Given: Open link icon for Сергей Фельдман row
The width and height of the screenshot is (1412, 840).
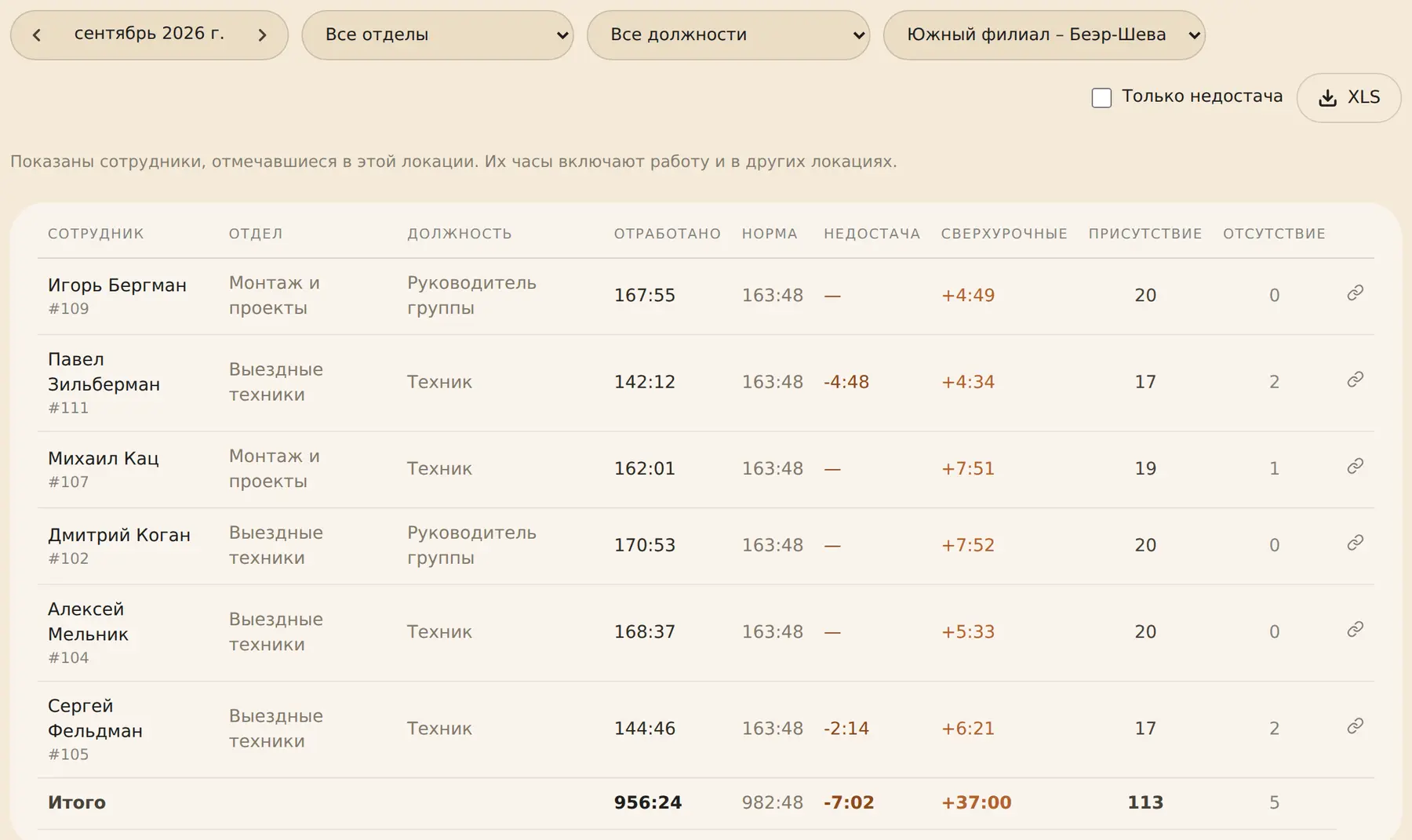Looking at the screenshot, I should [x=1355, y=726].
